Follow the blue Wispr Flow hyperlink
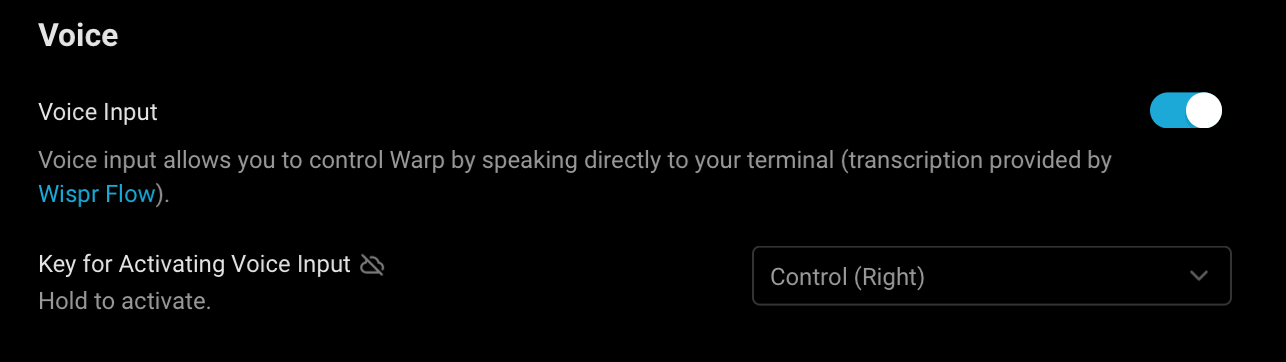 click(97, 194)
